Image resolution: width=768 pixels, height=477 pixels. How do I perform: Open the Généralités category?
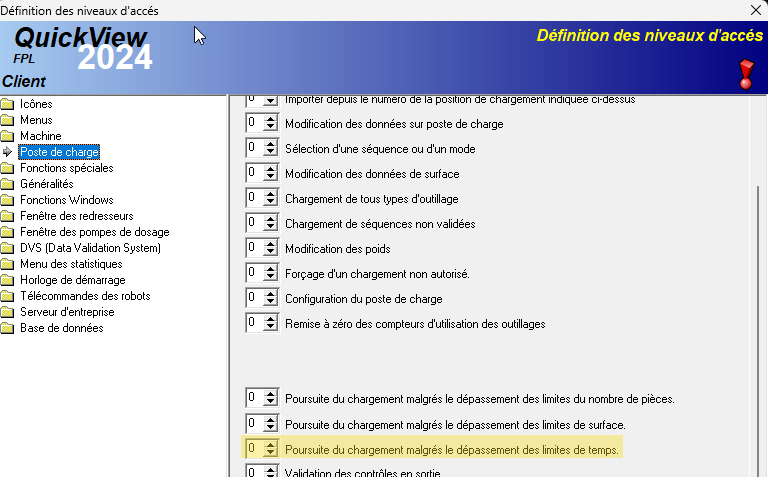coord(46,184)
